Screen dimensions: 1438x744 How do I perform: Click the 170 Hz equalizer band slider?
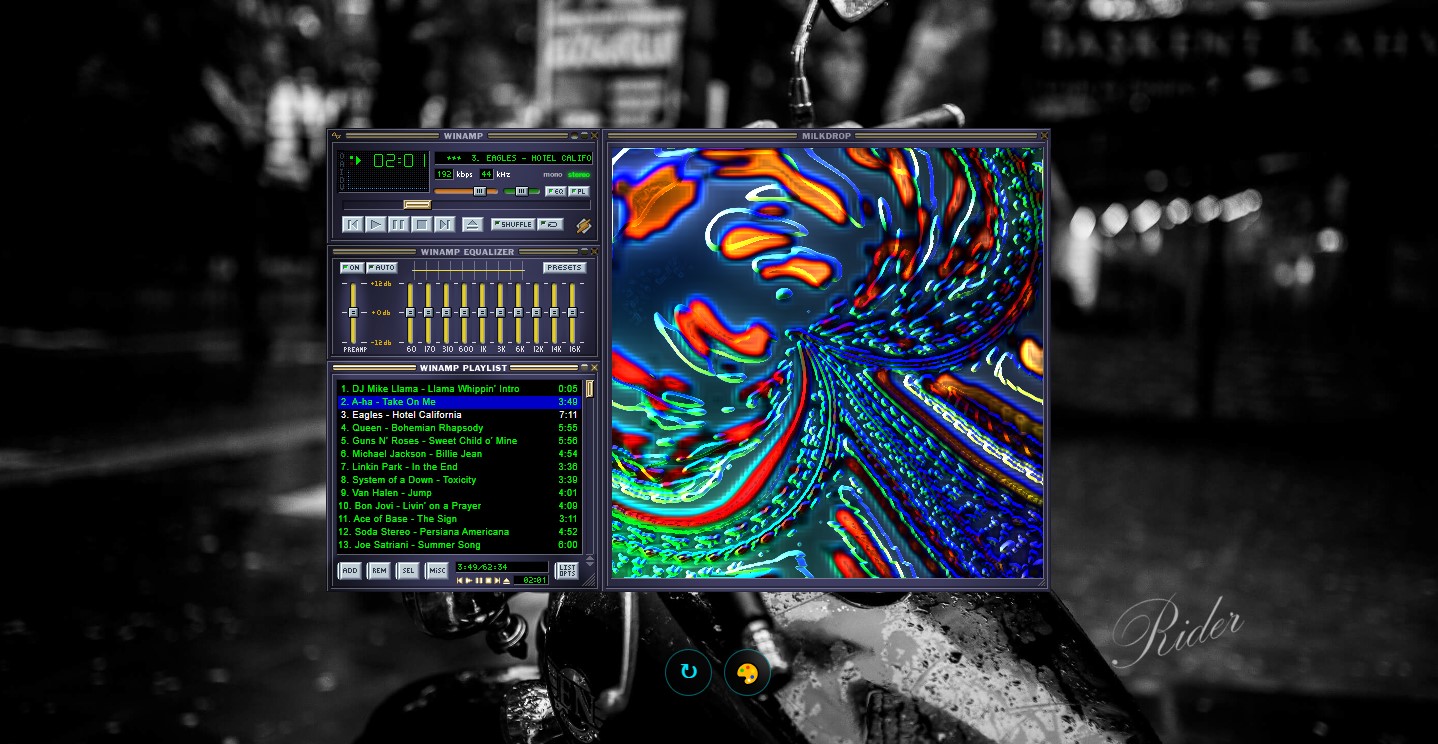pos(429,313)
